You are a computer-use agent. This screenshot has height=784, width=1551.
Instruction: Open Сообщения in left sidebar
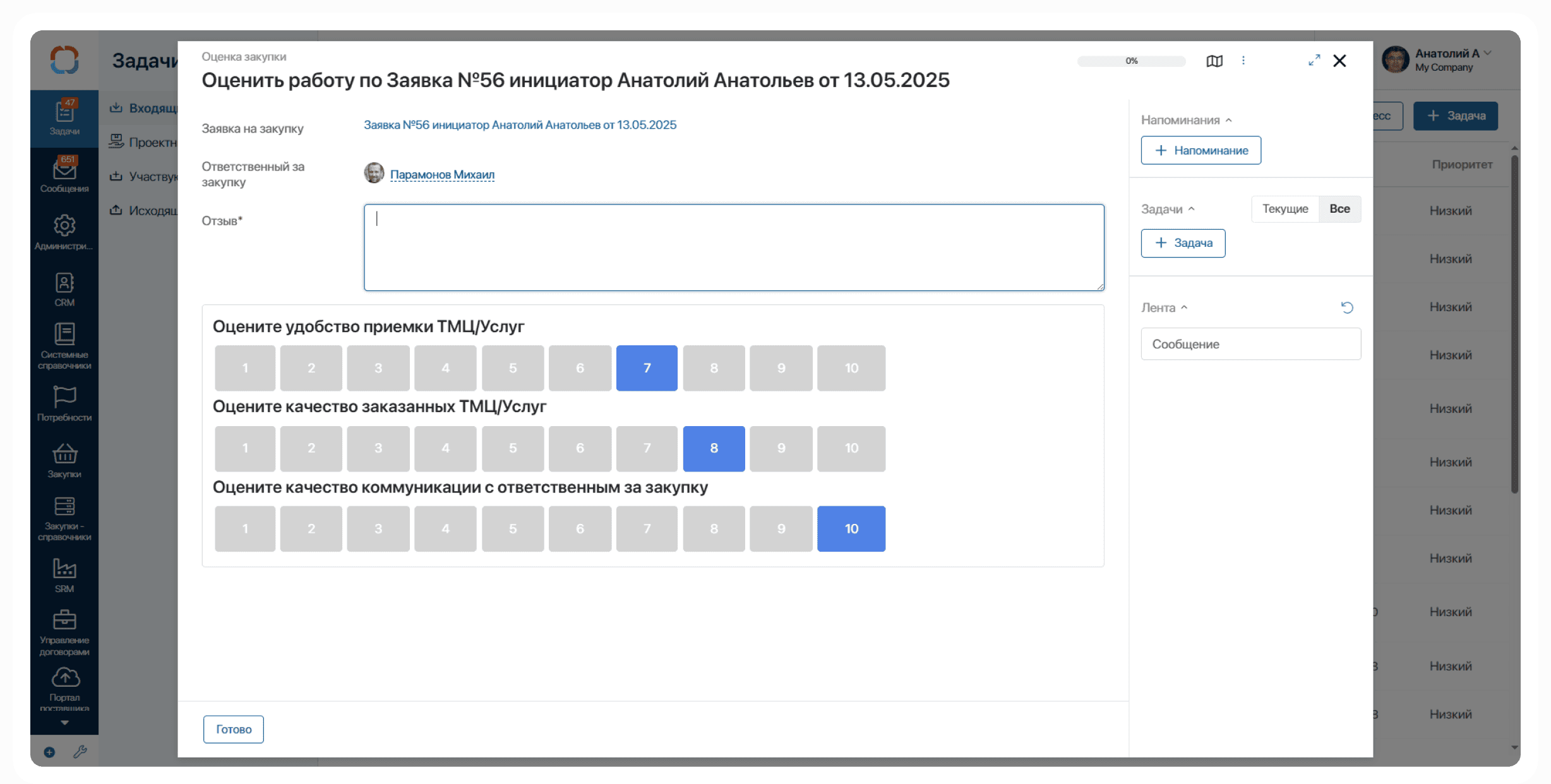coord(64,175)
